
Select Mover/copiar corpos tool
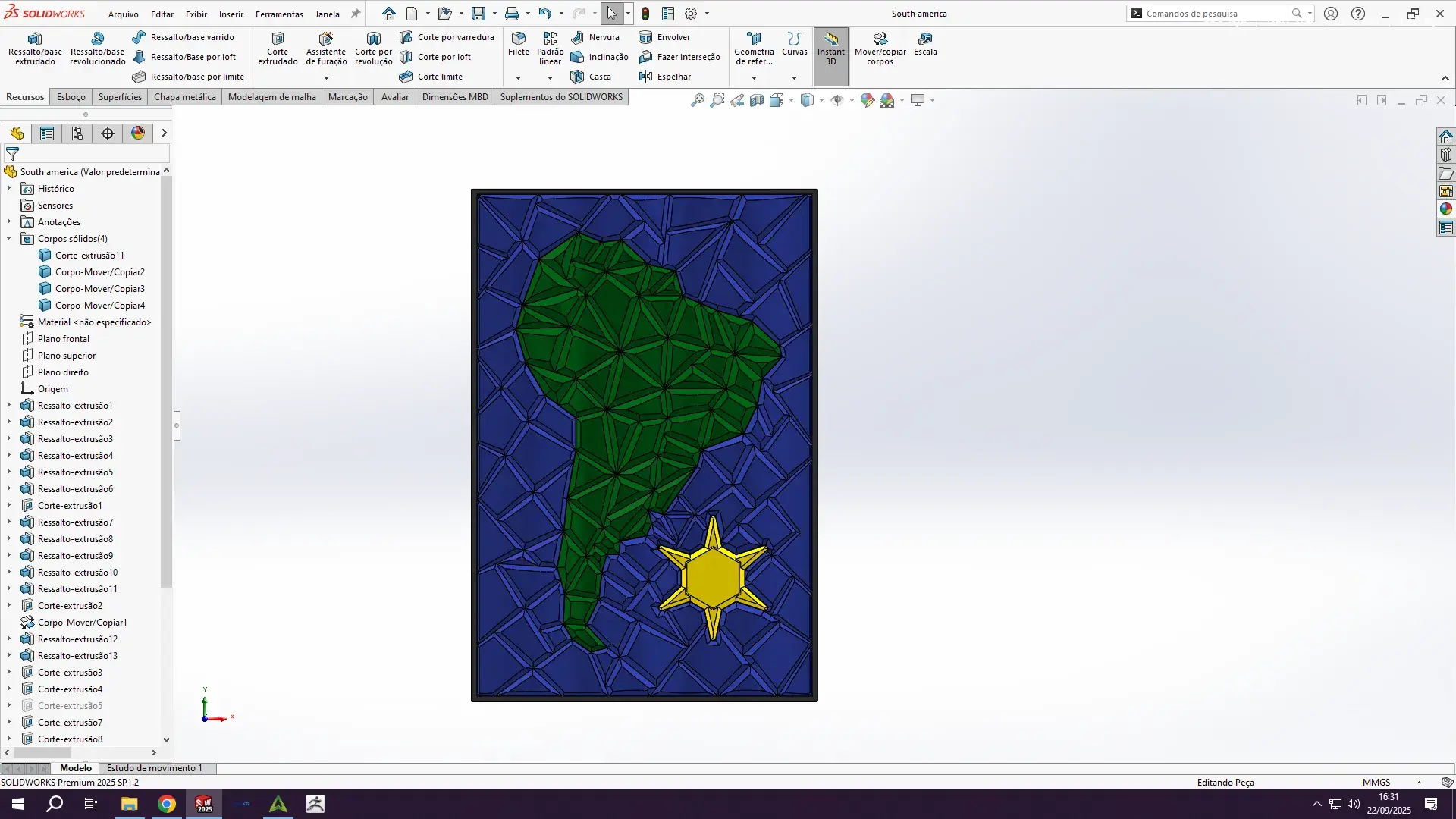880,49
